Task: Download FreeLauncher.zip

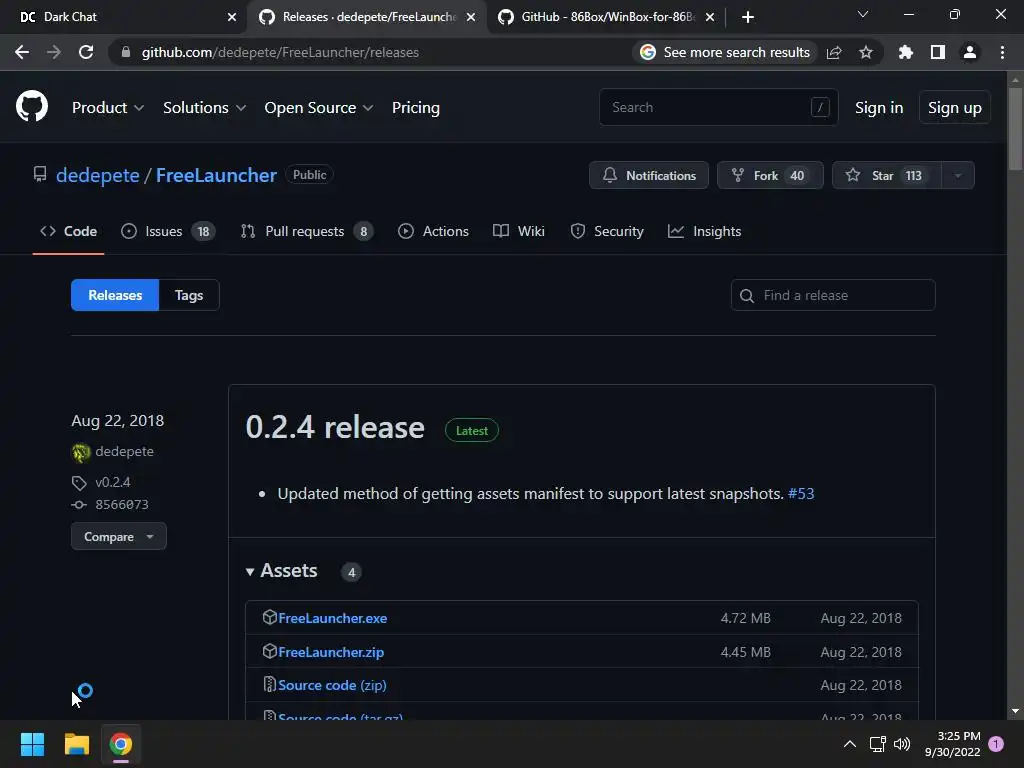Action: (331, 652)
